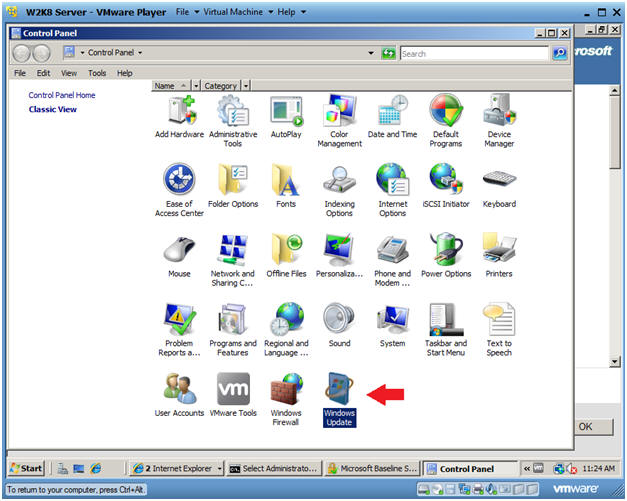Open Internet Options
This screenshot has height=501, width=627.
(x=392, y=190)
